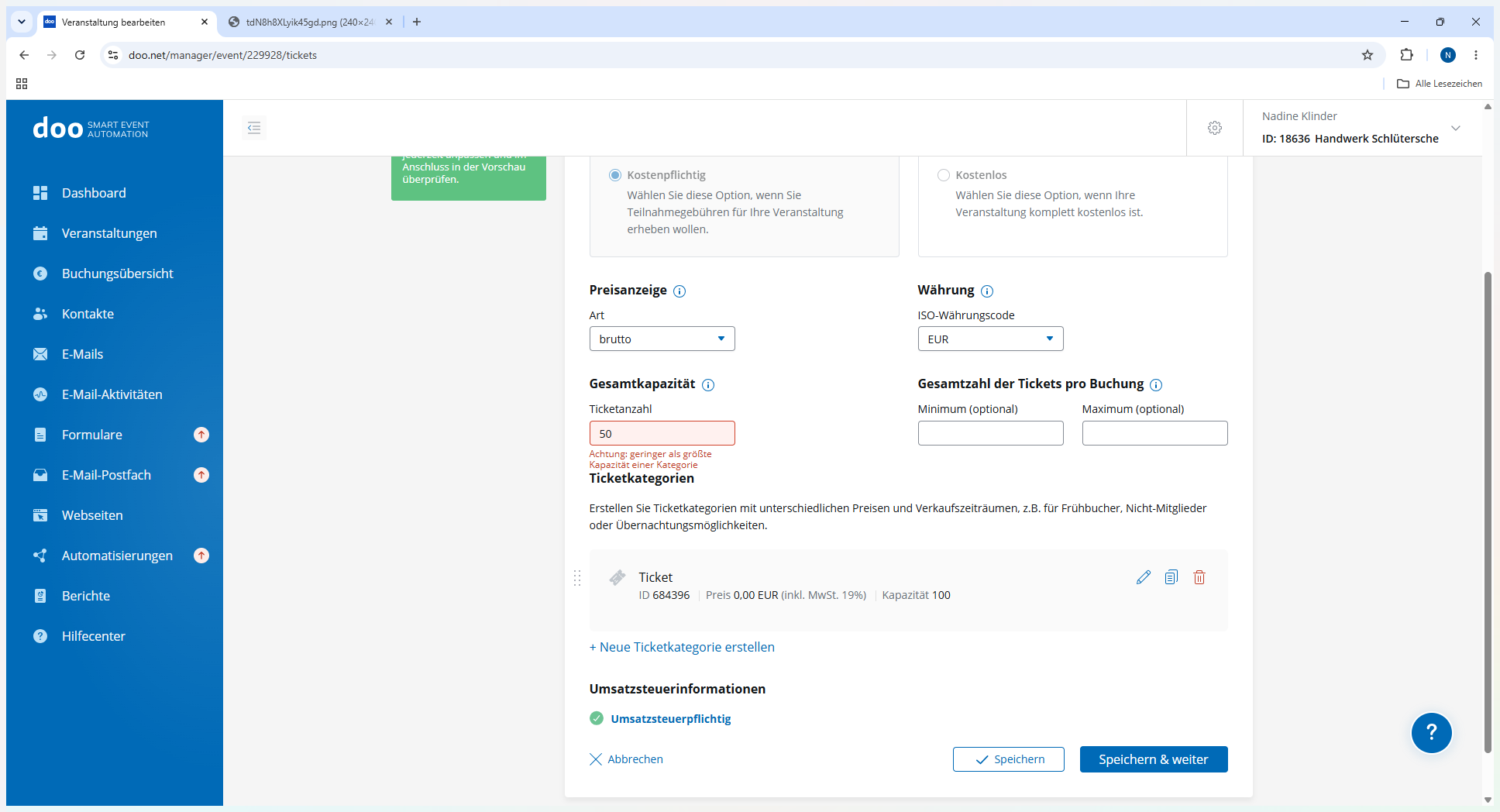Viewport: 1500px width, 812px height.
Task: Delete the Ticket category with trash icon
Action: point(1199,577)
